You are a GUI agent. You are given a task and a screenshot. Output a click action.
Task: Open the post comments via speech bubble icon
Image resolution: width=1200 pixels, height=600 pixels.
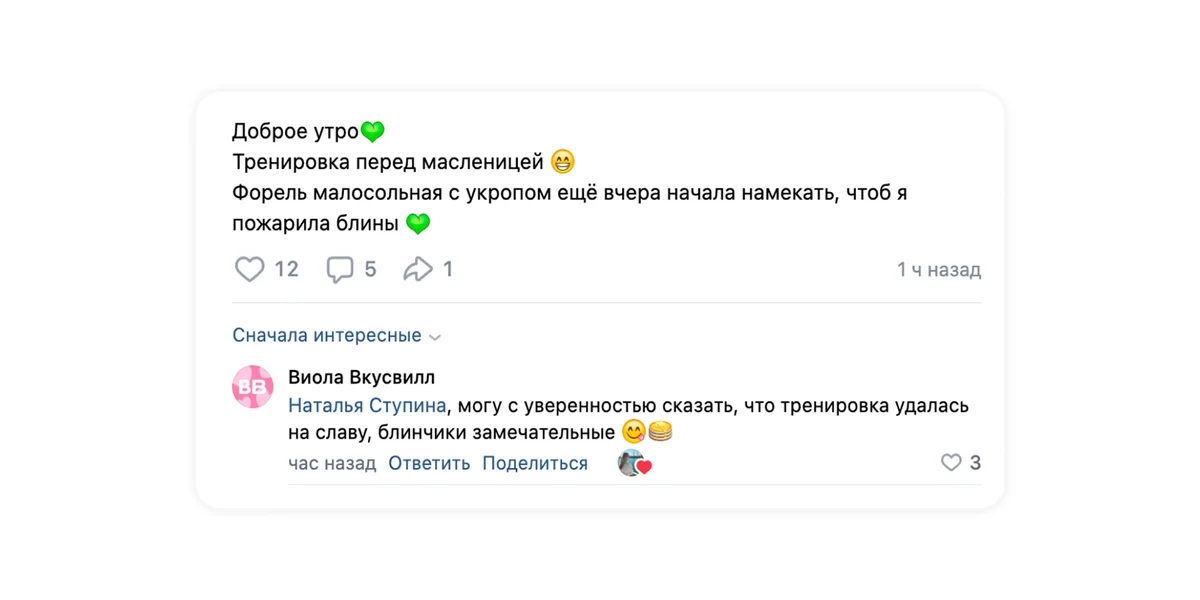pyautogui.click(x=340, y=268)
